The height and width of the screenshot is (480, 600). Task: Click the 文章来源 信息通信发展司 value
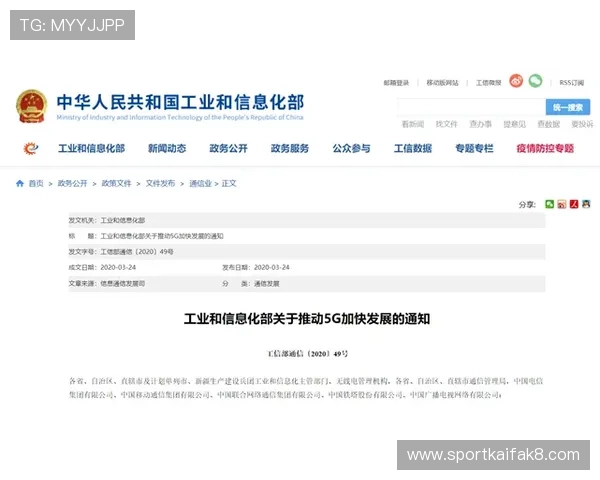[x=122, y=284]
